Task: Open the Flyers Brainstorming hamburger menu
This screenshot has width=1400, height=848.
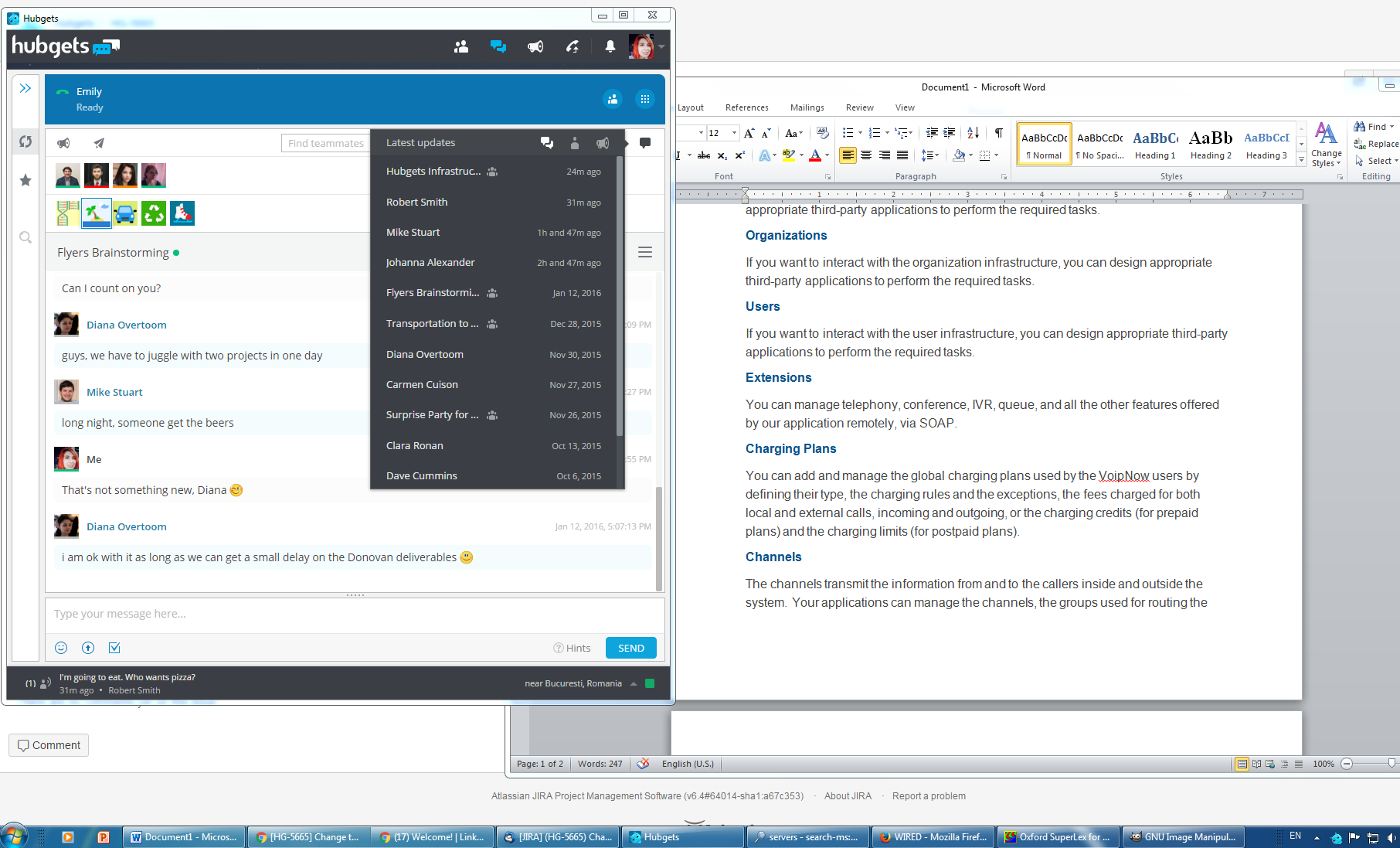Action: tap(645, 252)
